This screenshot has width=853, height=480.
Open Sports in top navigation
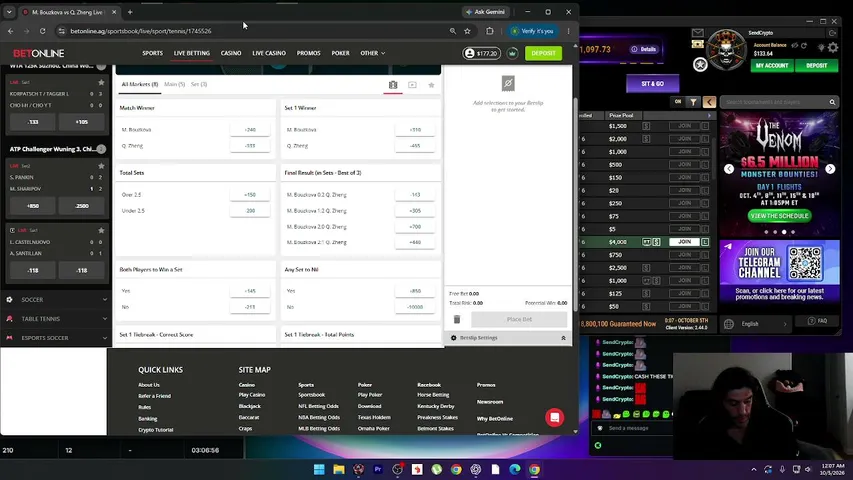tap(152, 53)
